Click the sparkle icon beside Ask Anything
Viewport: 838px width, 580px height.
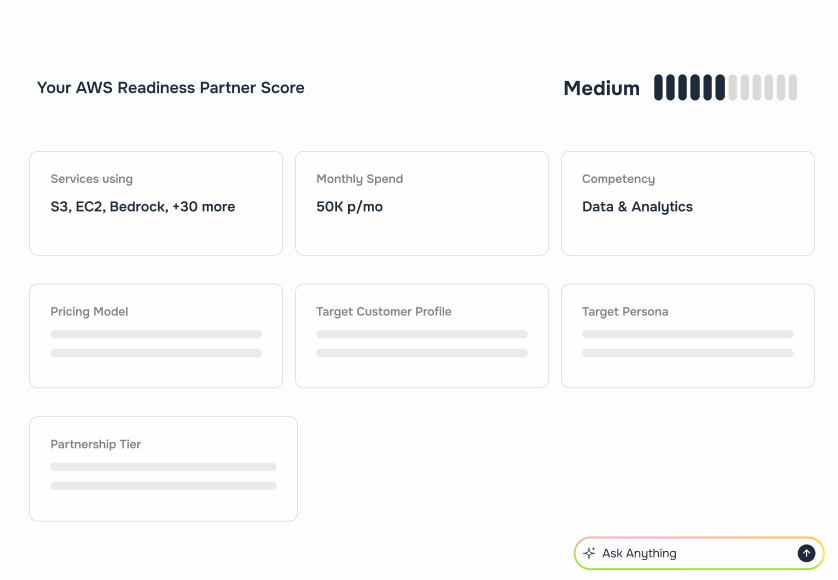click(589, 553)
